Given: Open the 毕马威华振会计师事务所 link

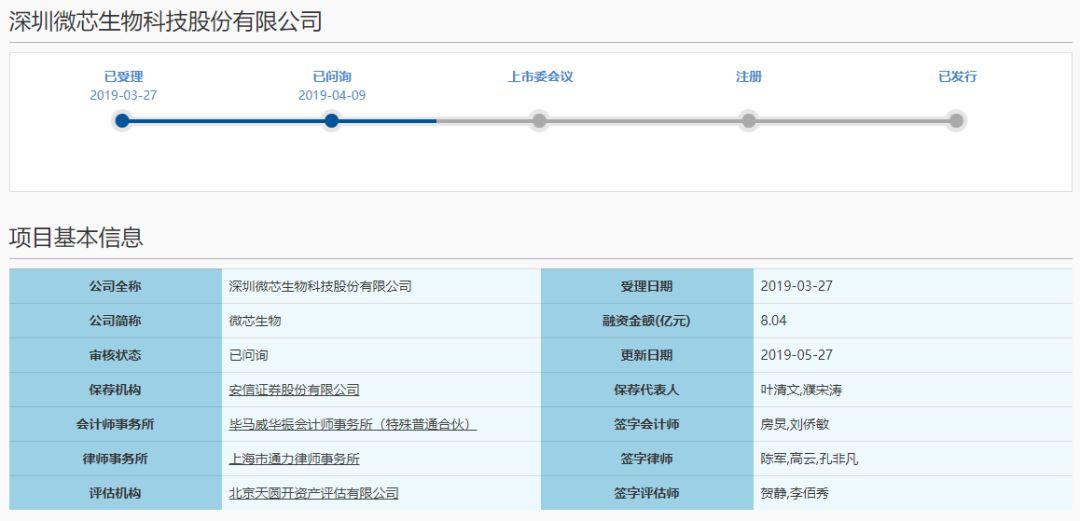Looking at the screenshot, I should click(353, 425).
